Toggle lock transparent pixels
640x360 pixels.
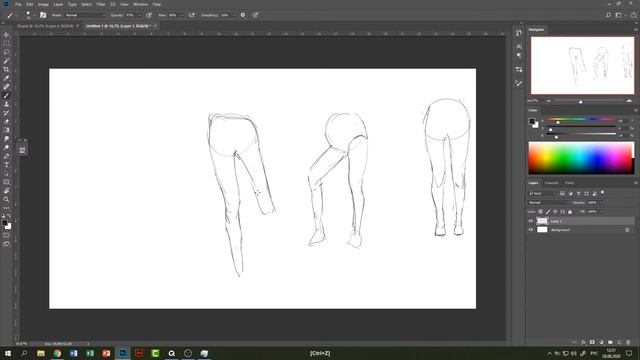pos(540,211)
